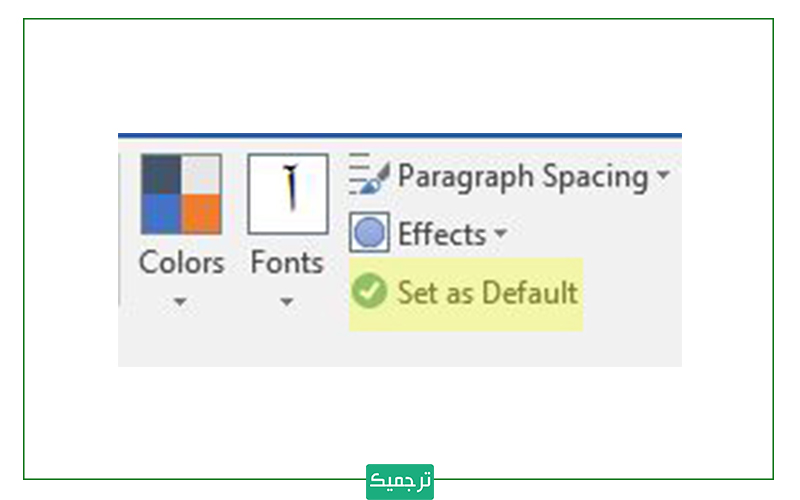Screen dimensions: 800x500
Task: Click the green Tarjomic logo badge
Action: click(x=400, y=481)
